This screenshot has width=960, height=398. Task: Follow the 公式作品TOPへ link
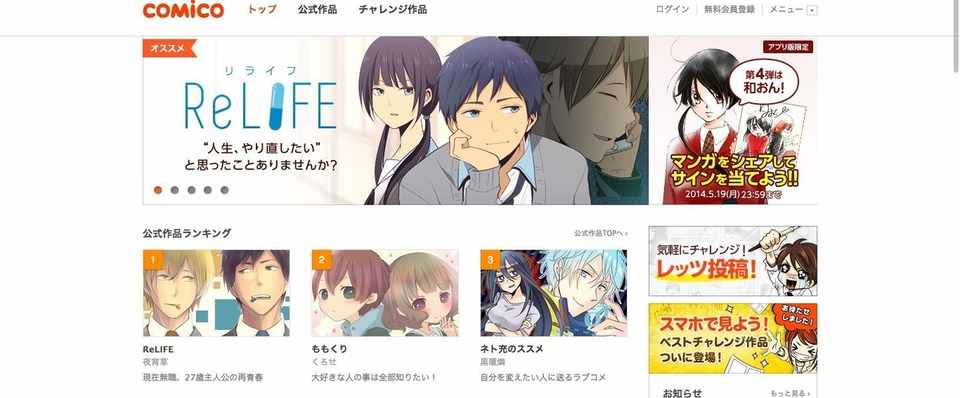(601, 233)
